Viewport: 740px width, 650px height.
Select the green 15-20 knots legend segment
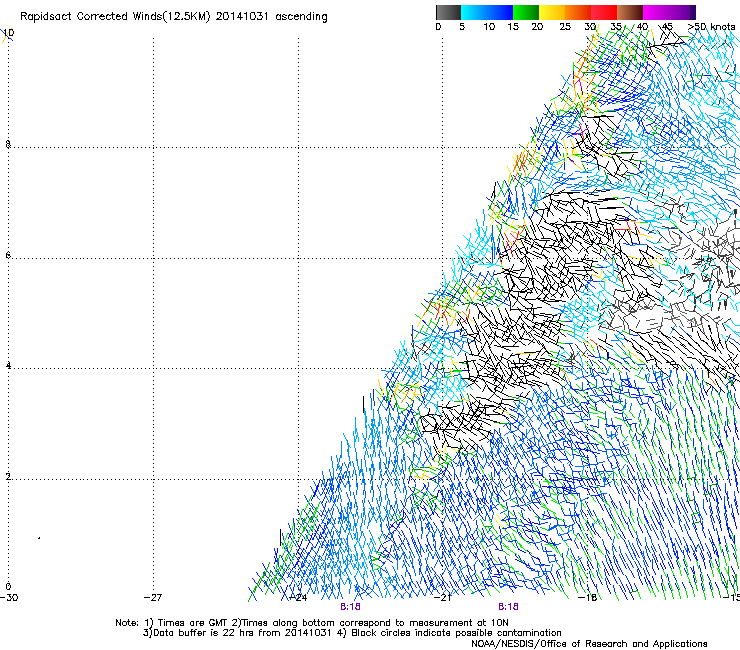[526, 12]
